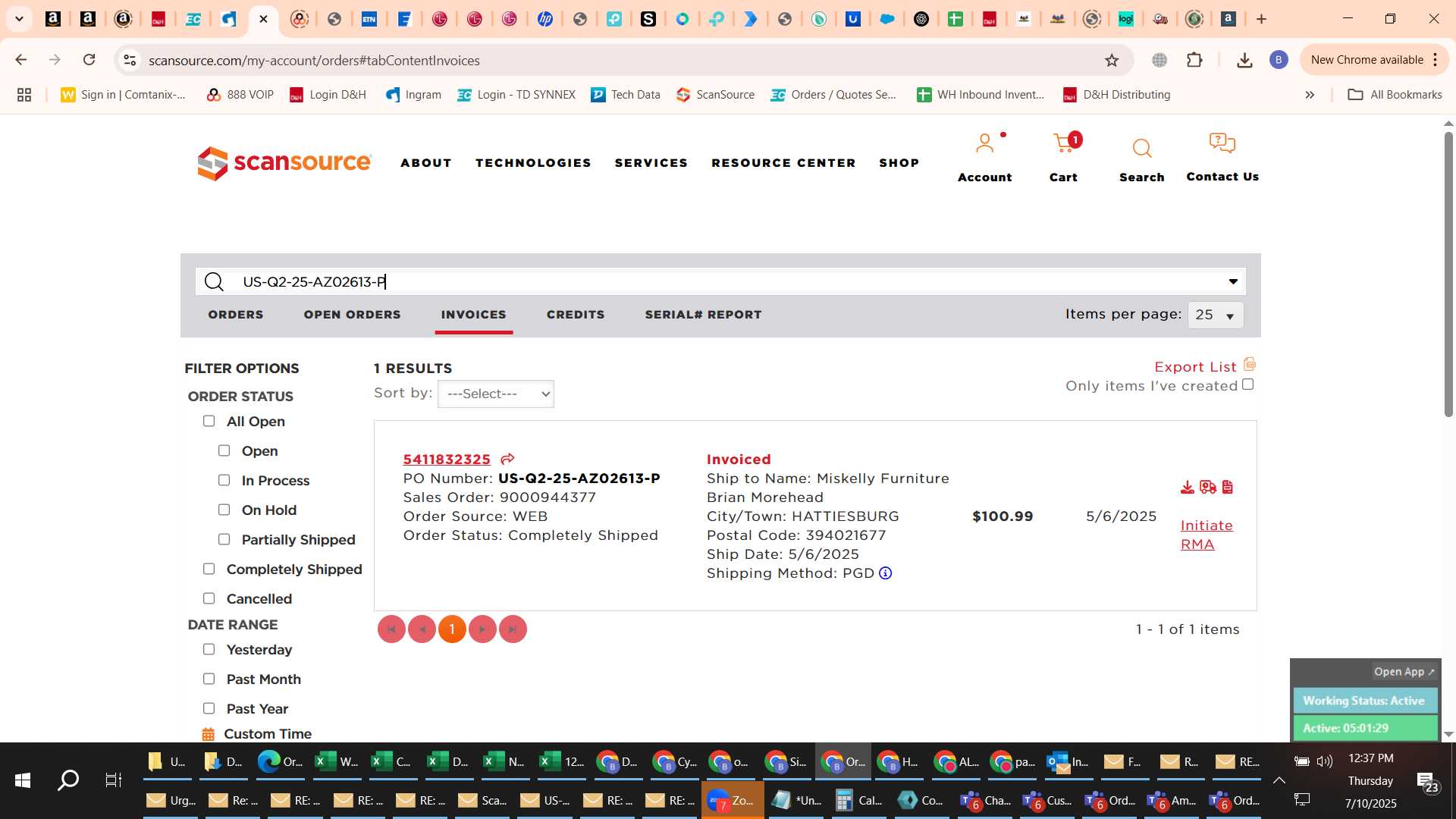Image resolution: width=1456 pixels, height=819 pixels.
Task: Check the Completely Shipped filter
Action: tap(209, 569)
